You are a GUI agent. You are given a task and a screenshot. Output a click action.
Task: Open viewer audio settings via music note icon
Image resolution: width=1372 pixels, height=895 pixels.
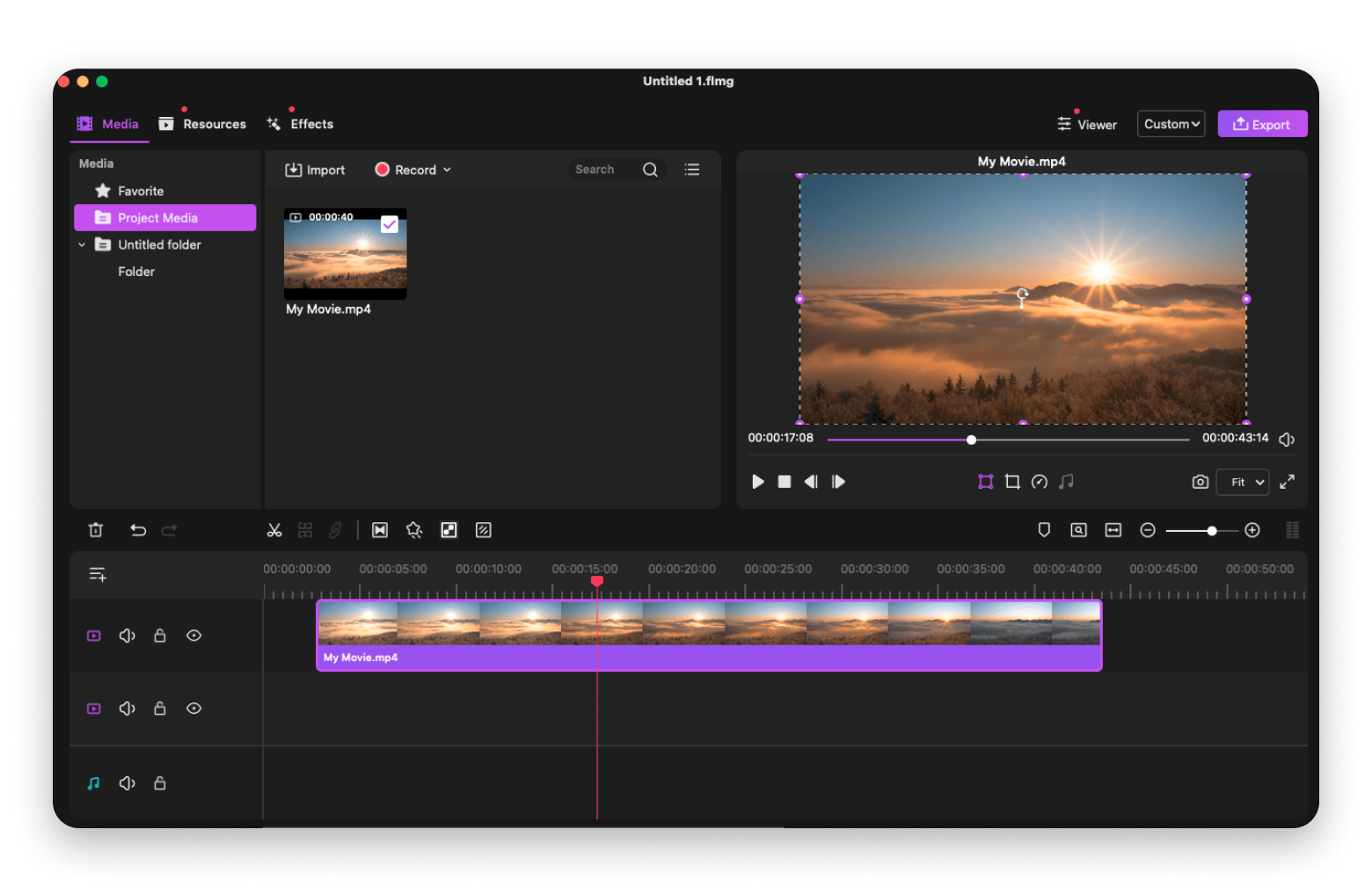point(1067,482)
